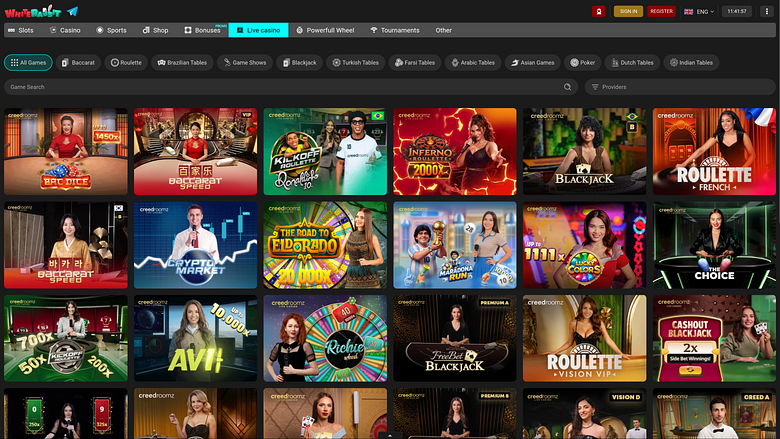The image size is (780, 439).
Task: Filter by Farsi Tables
Action: pyautogui.click(x=415, y=63)
